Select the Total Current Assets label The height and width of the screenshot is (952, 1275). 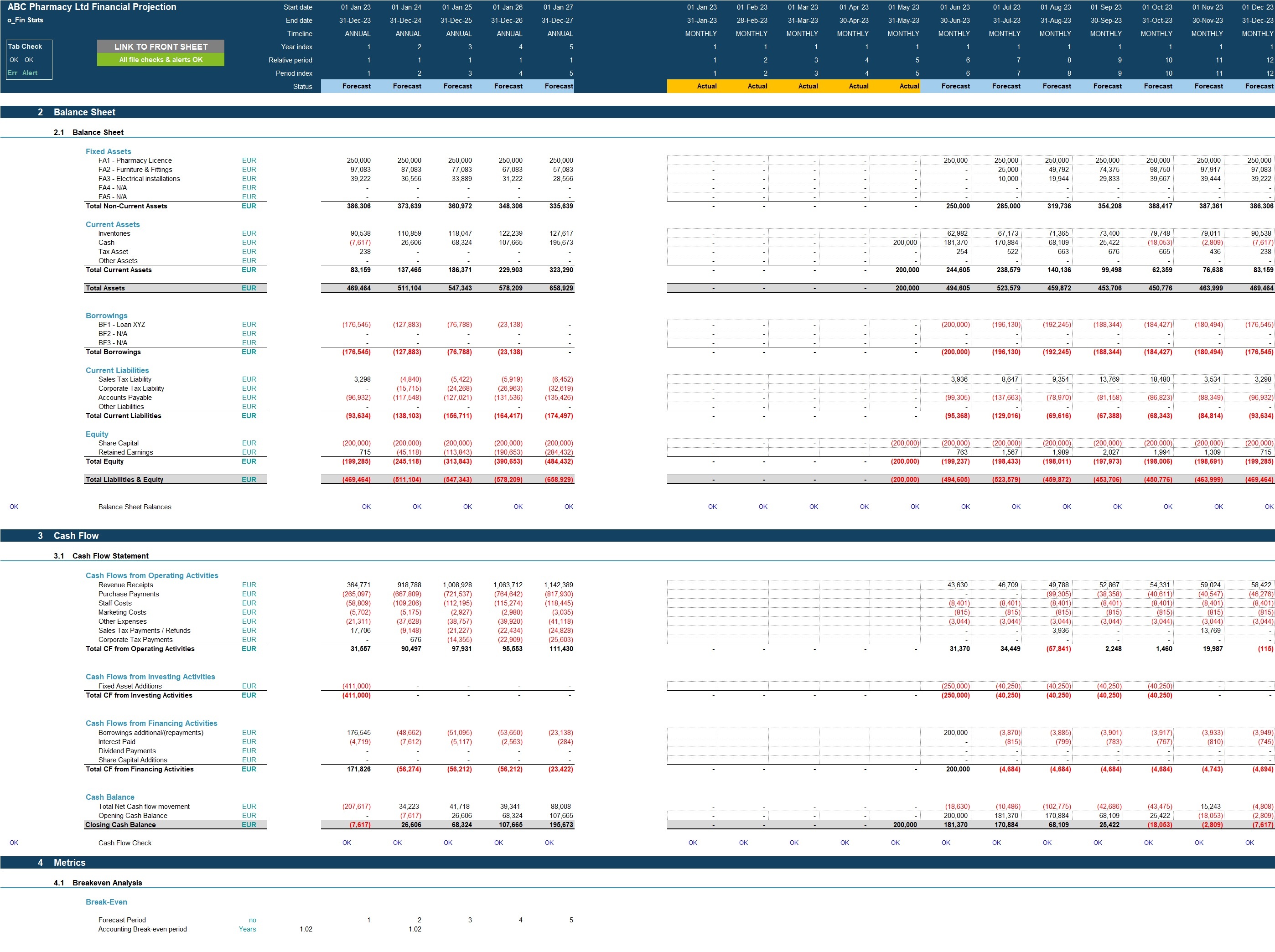(x=119, y=270)
